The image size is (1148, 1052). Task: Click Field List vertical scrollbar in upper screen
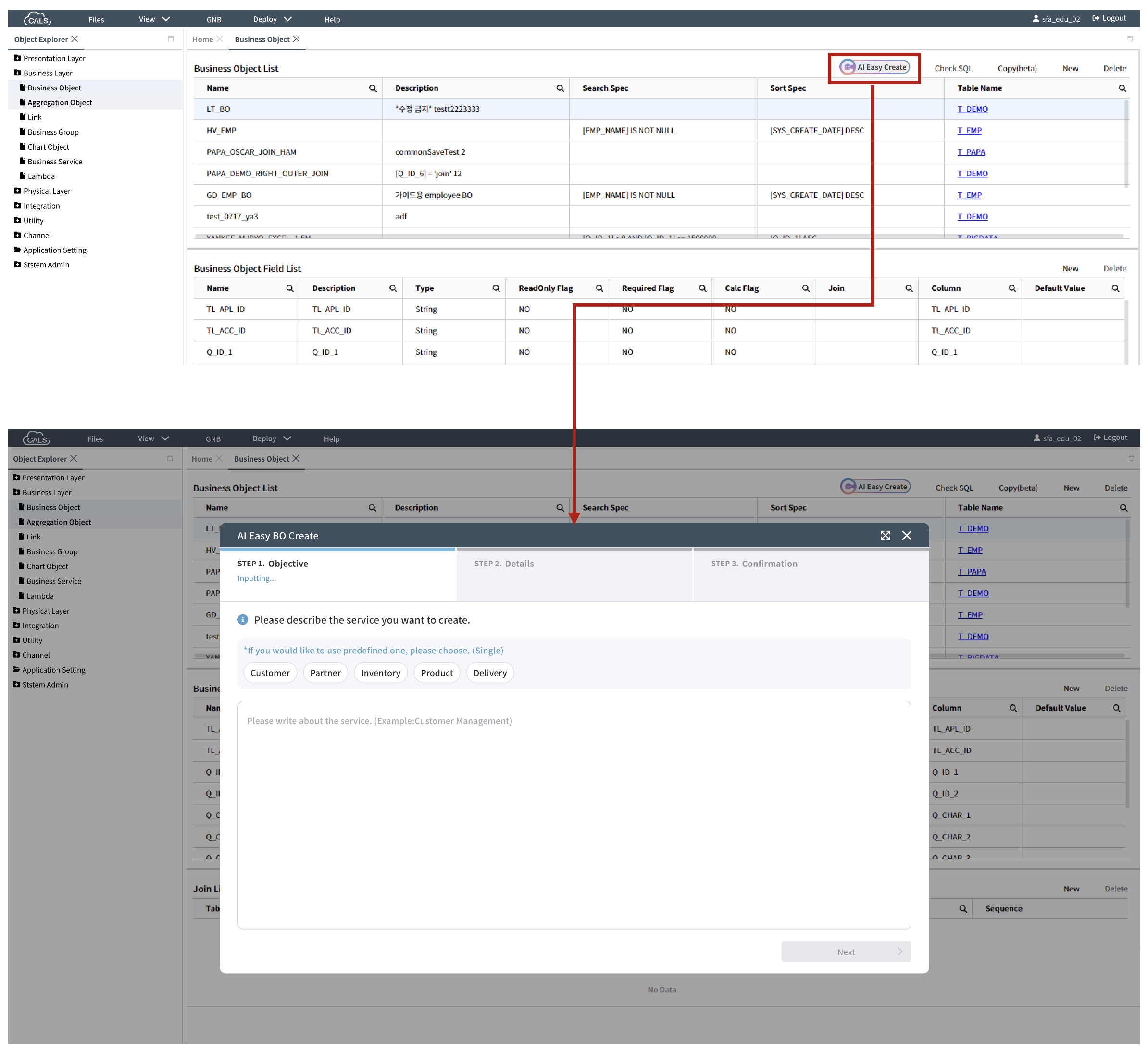pos(1126,333)
